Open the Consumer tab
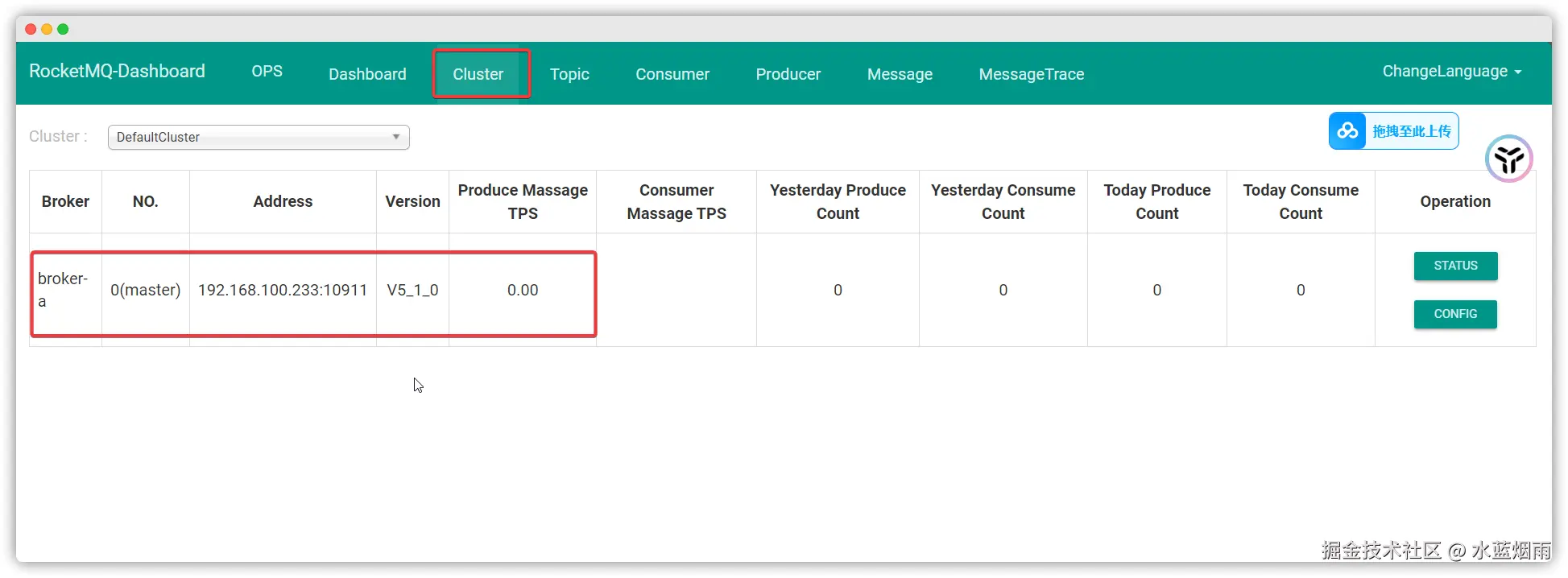Screen dimensions: 1568x578 click(672, 74)
